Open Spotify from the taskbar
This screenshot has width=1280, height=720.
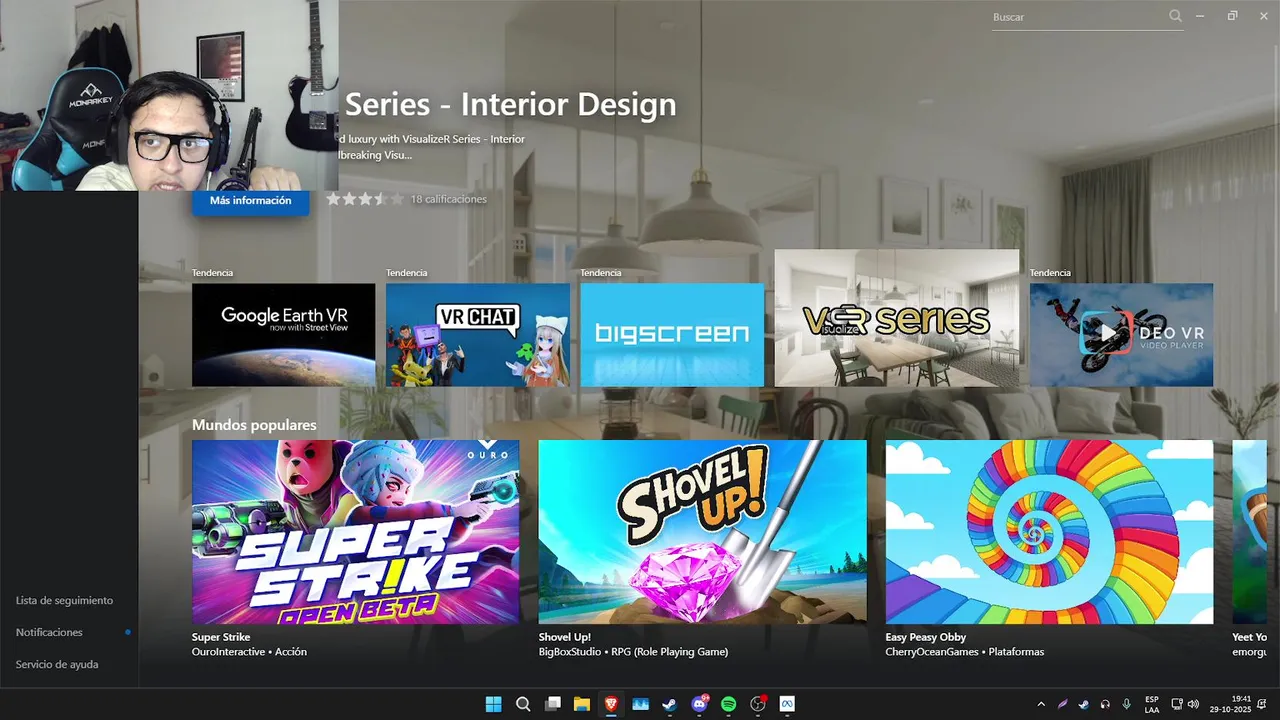pyautogui.click(x=729, y=704)
